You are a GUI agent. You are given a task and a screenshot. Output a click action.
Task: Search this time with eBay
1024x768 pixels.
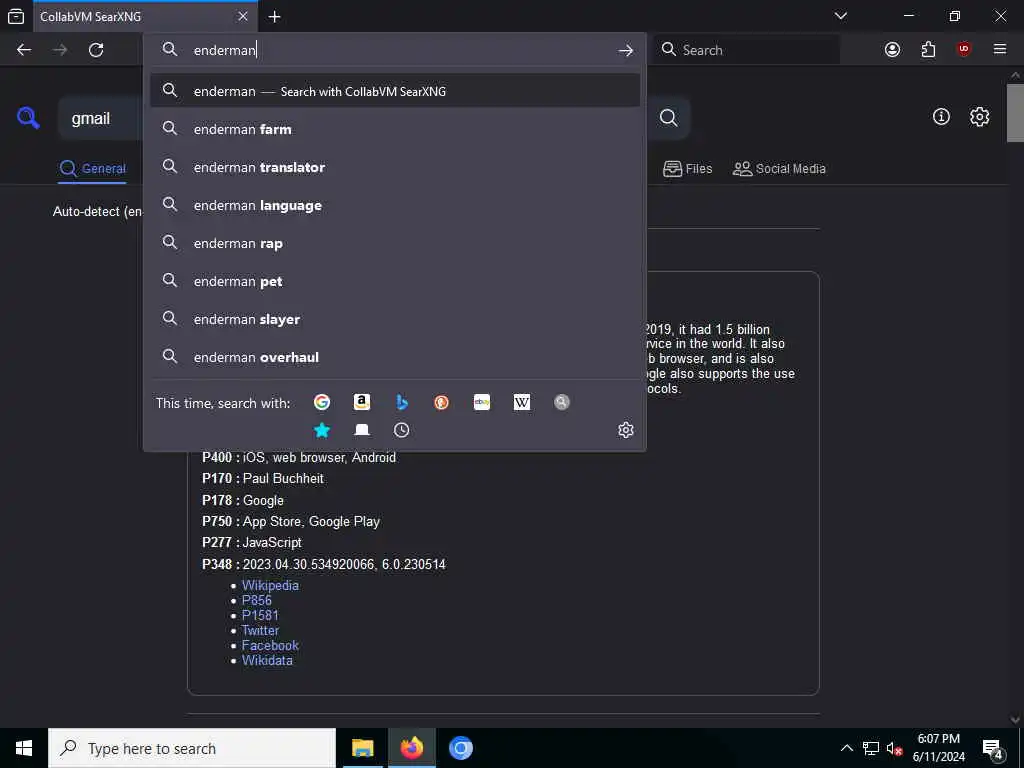482,402
